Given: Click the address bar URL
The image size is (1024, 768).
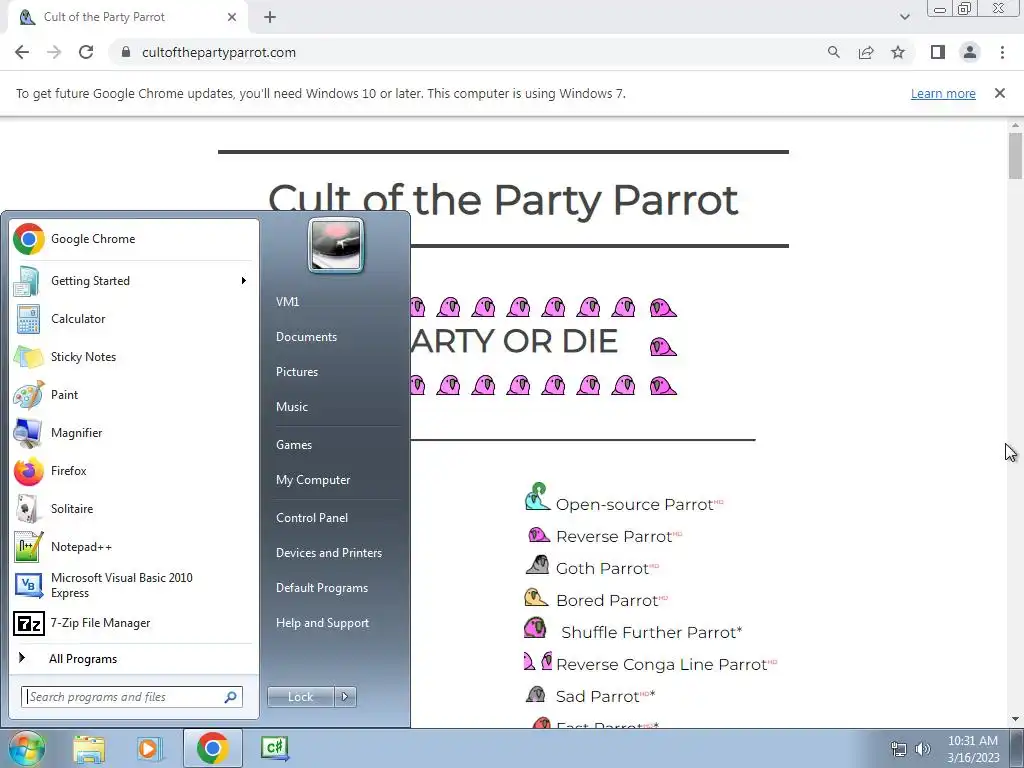Looking at the screenshot, I should point(219,52).
